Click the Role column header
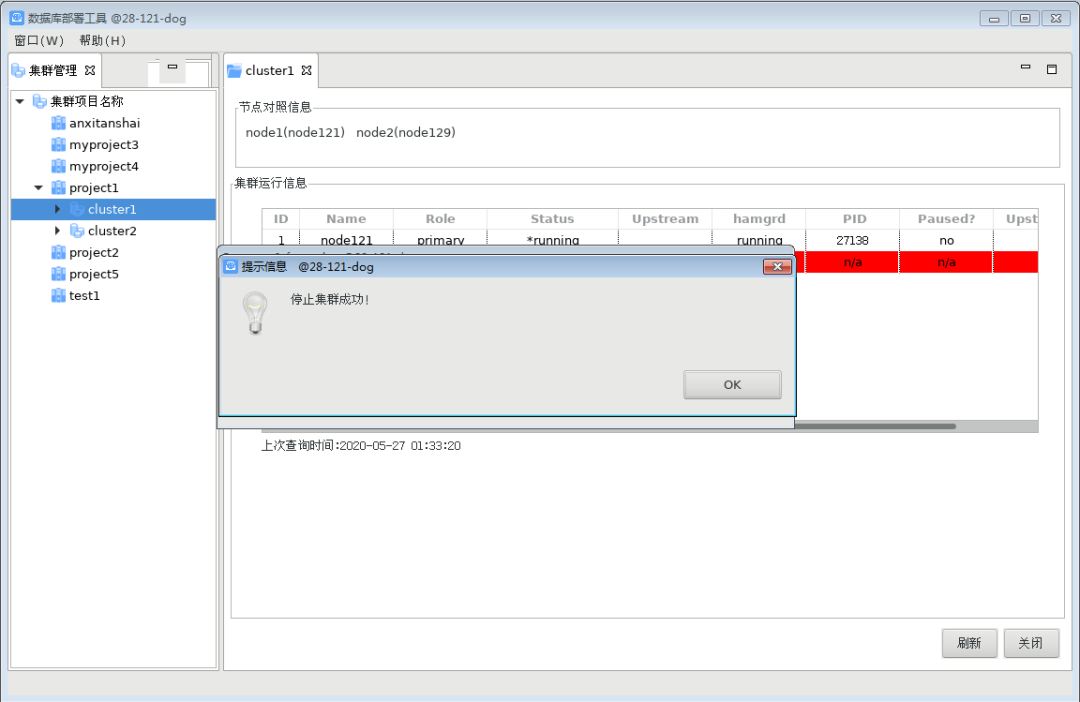1080x702 pixels. pos(440,218)
